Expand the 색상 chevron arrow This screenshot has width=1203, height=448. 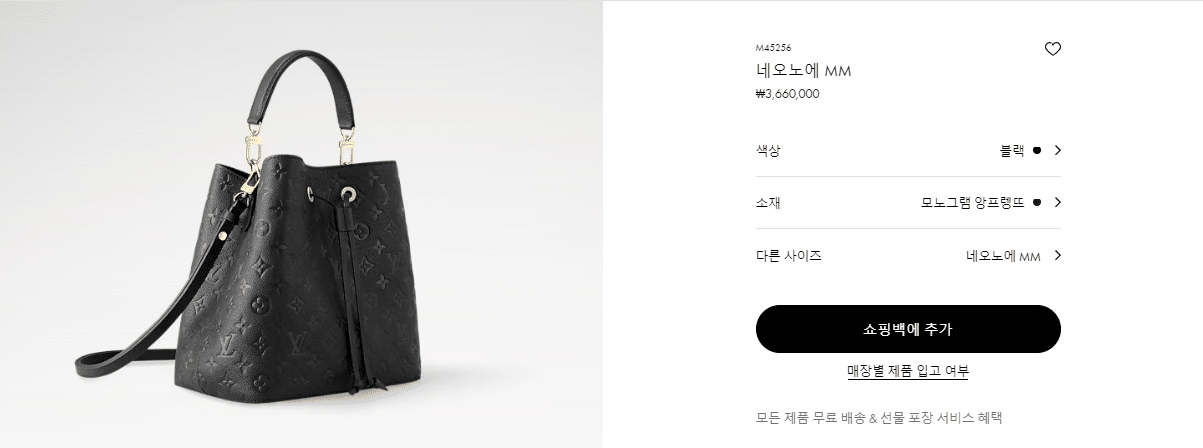1057,150
